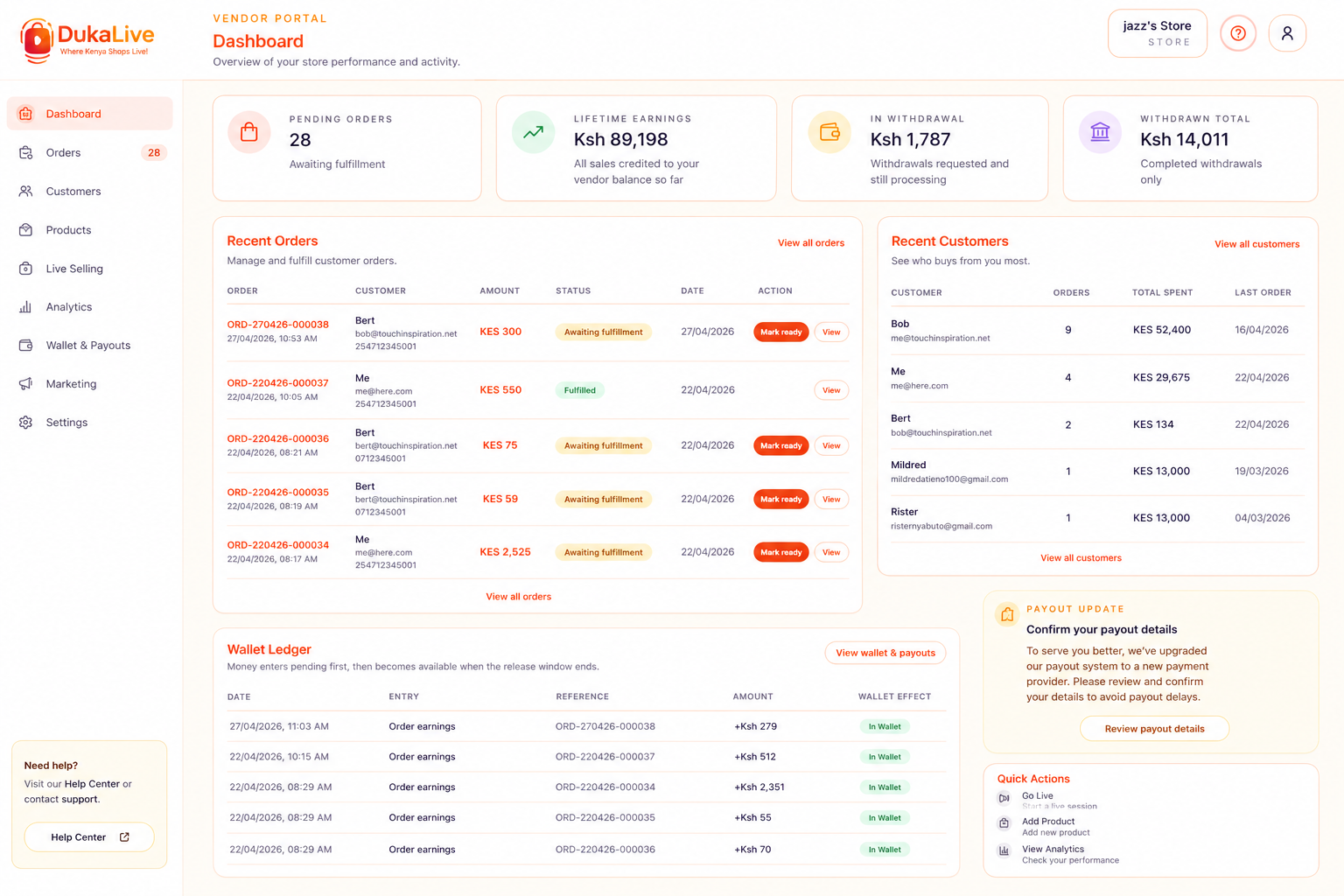This screenshot has height=896, width=1344.
Task: Mark order ORD-270426-000038 ready
Action: click(x=780, y=332)
